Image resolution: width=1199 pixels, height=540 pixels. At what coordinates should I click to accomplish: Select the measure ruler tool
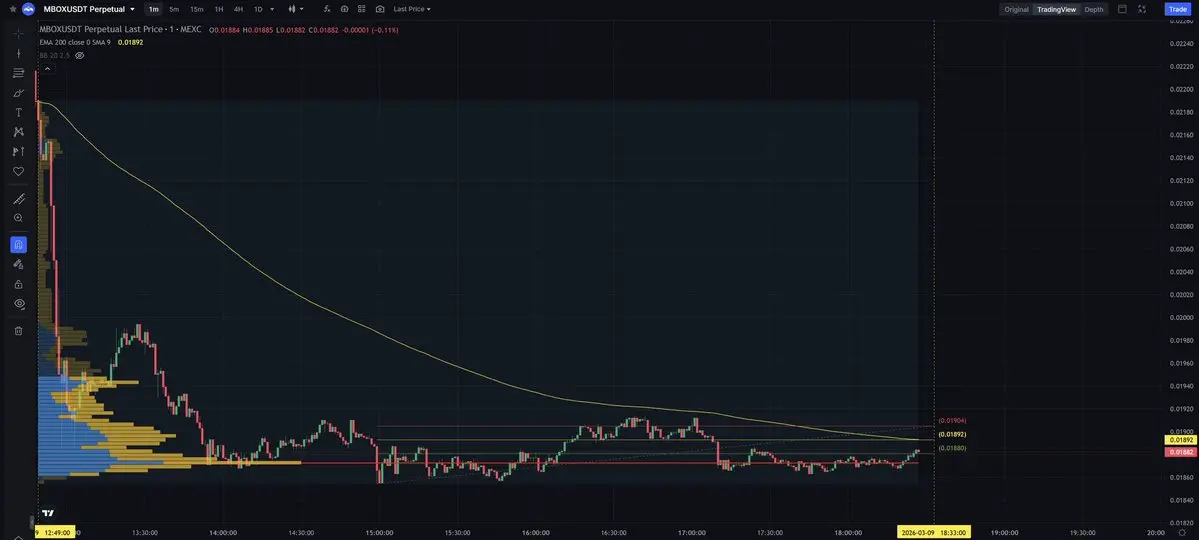pos(18,199)
